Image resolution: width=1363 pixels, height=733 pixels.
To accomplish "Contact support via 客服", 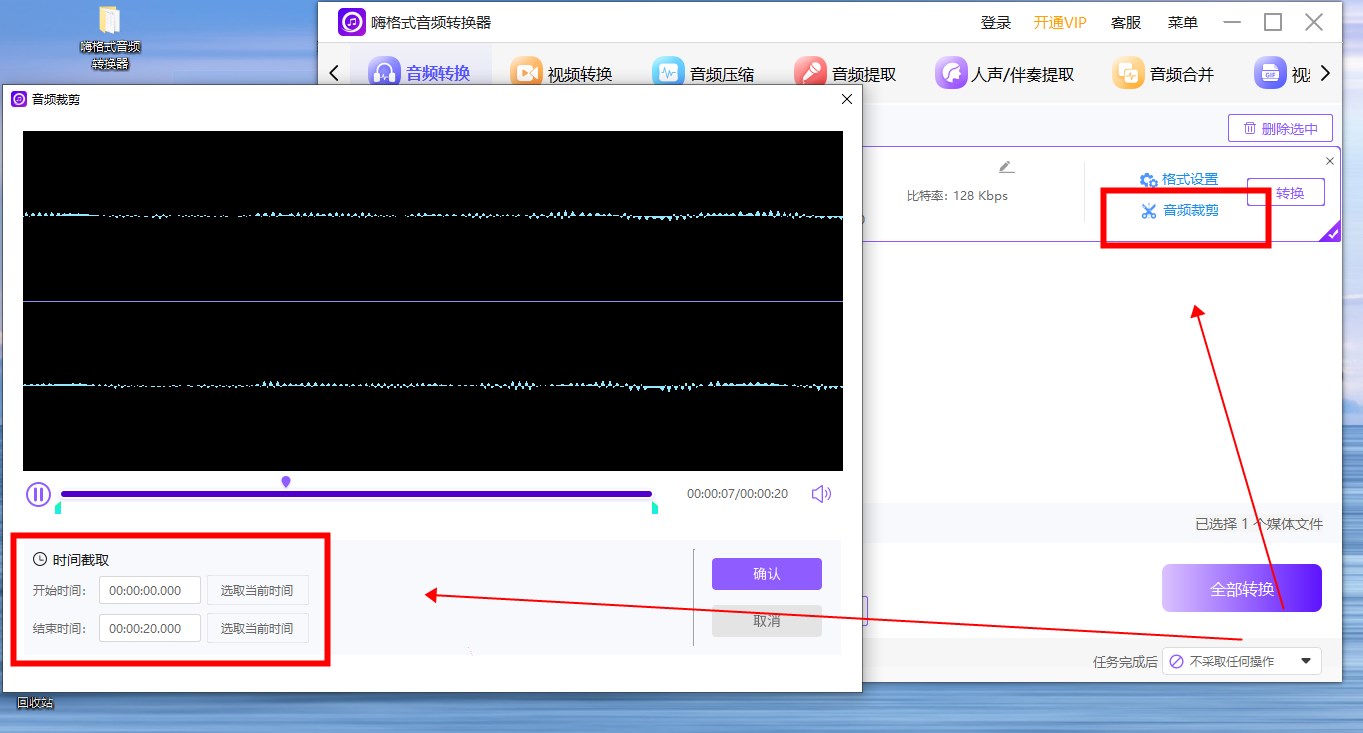I will coord(1126,23).
